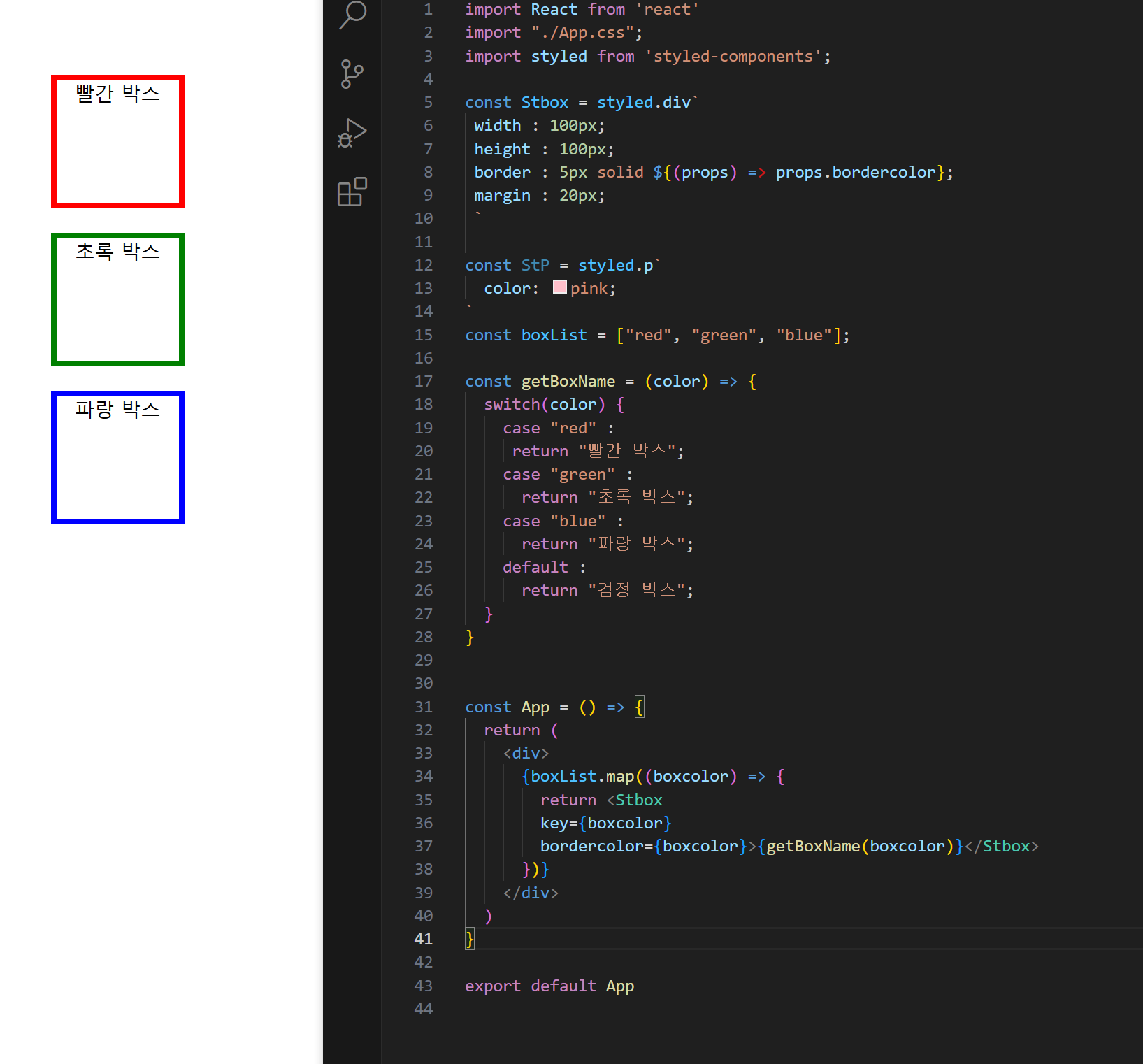The width and height of the screenshot is (1143, 1064).
Task: Click the opening <div> tag on line 33
Action: tap(526, 753)
